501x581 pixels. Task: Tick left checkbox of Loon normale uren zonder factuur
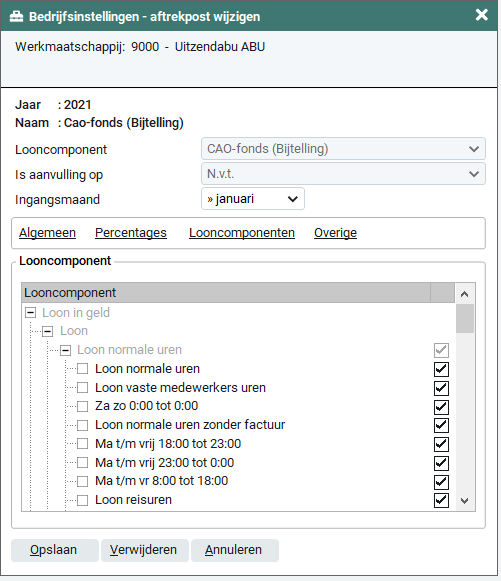tap(82, 425)
